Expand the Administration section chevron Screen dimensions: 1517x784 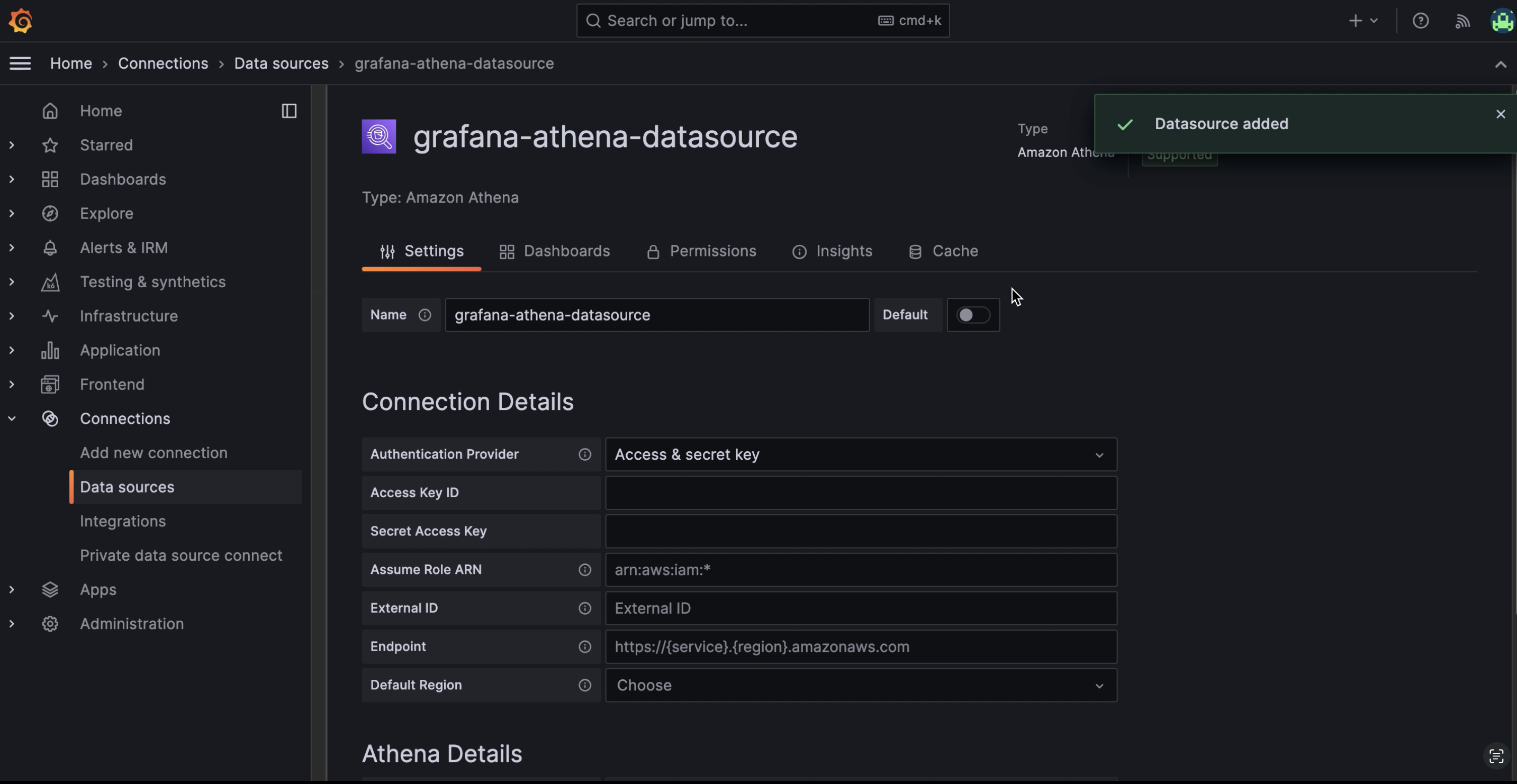pos(12,623)
